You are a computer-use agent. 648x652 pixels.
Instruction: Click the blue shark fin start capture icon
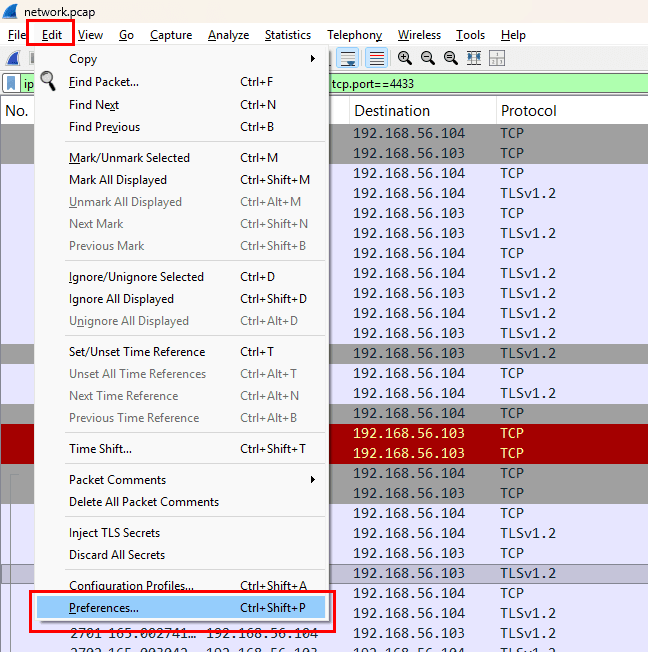tap(13, 59)
